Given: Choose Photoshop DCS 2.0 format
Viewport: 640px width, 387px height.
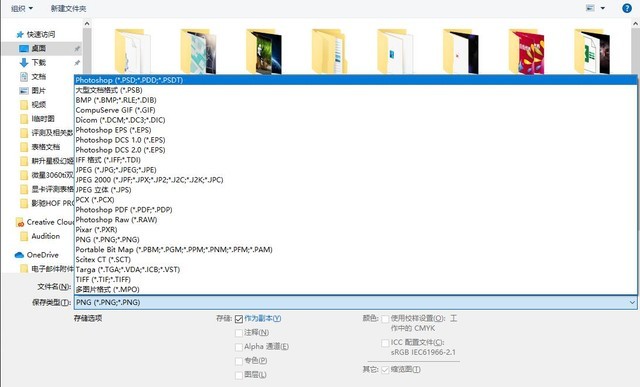Looking at the screenshot, I should 356,150.
